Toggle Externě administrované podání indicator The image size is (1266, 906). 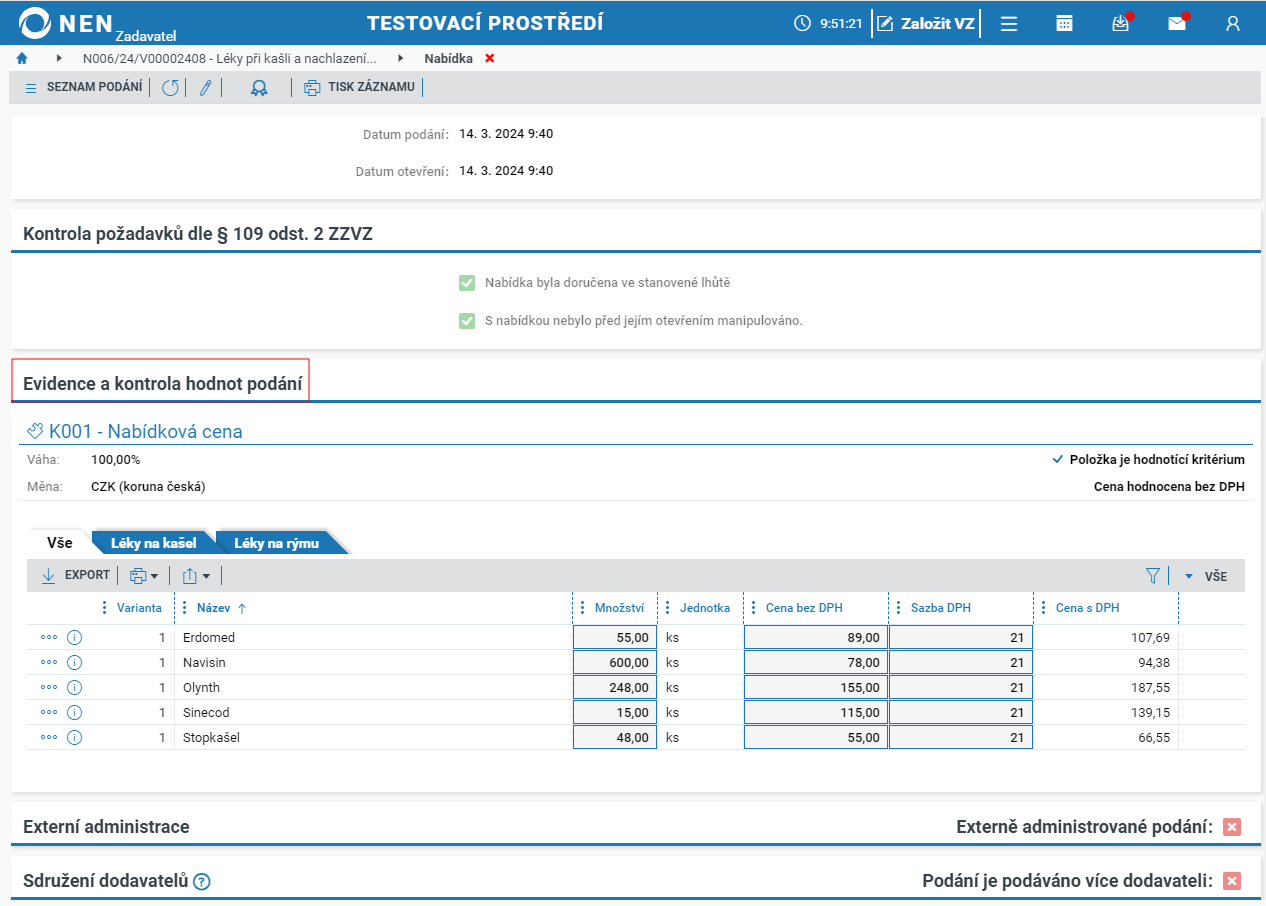pos(1232,827)
